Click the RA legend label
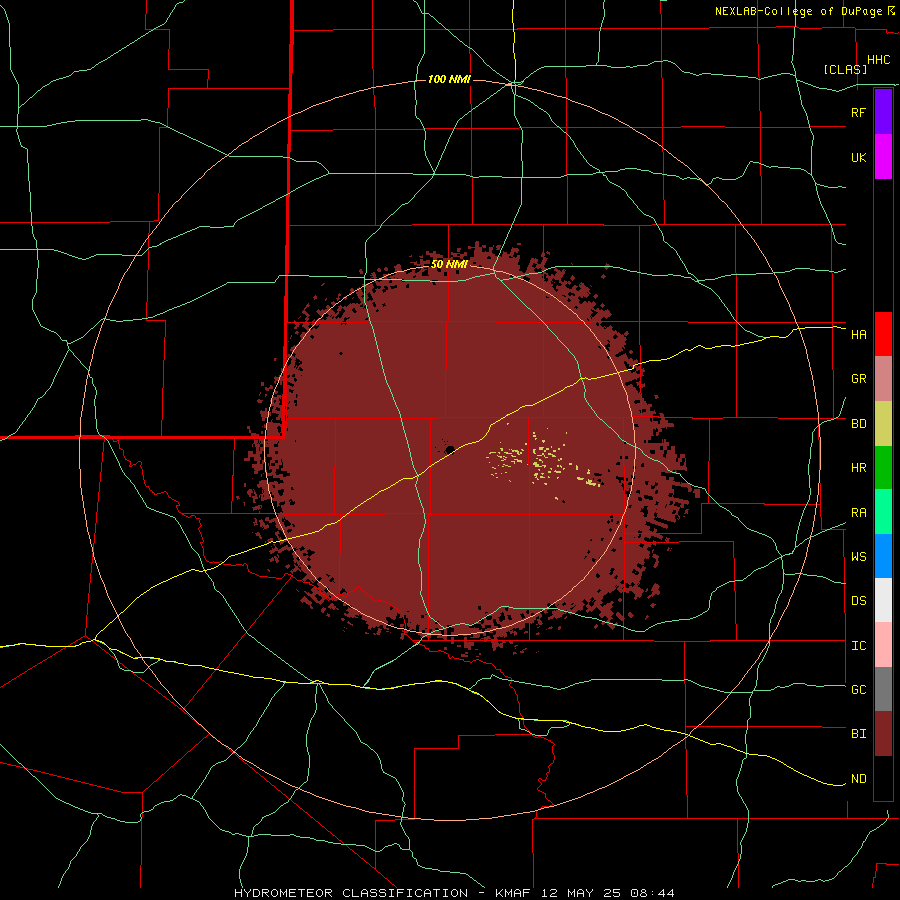This screenshot has width=900, height=900. coord(858,513)
